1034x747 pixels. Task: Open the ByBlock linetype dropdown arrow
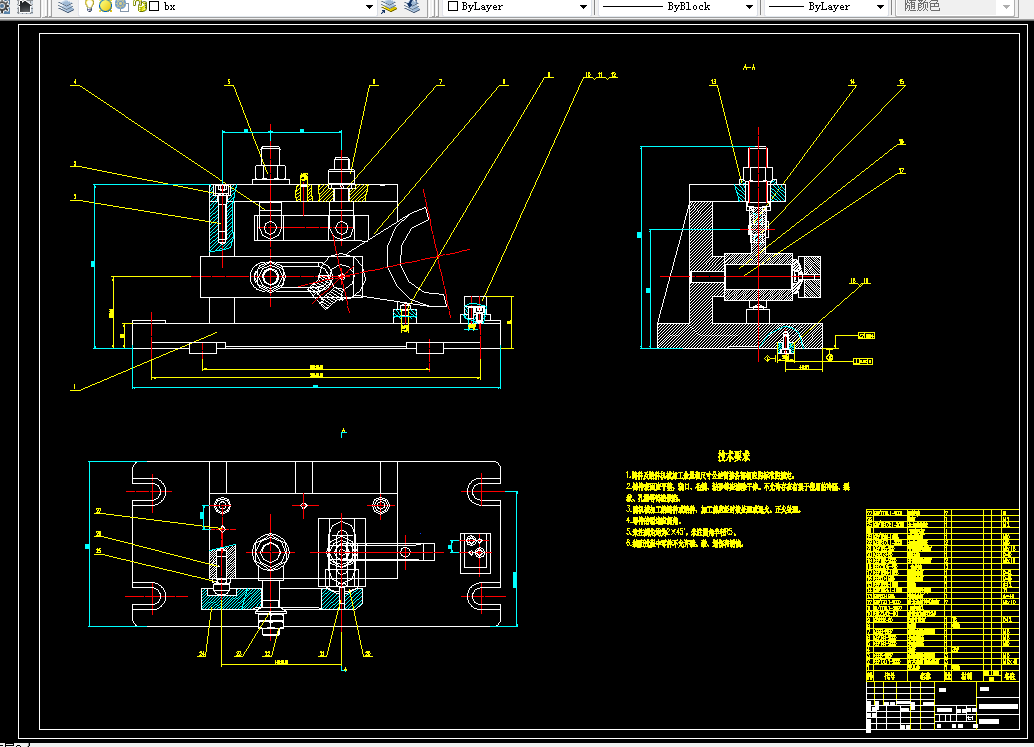point(749,7)
